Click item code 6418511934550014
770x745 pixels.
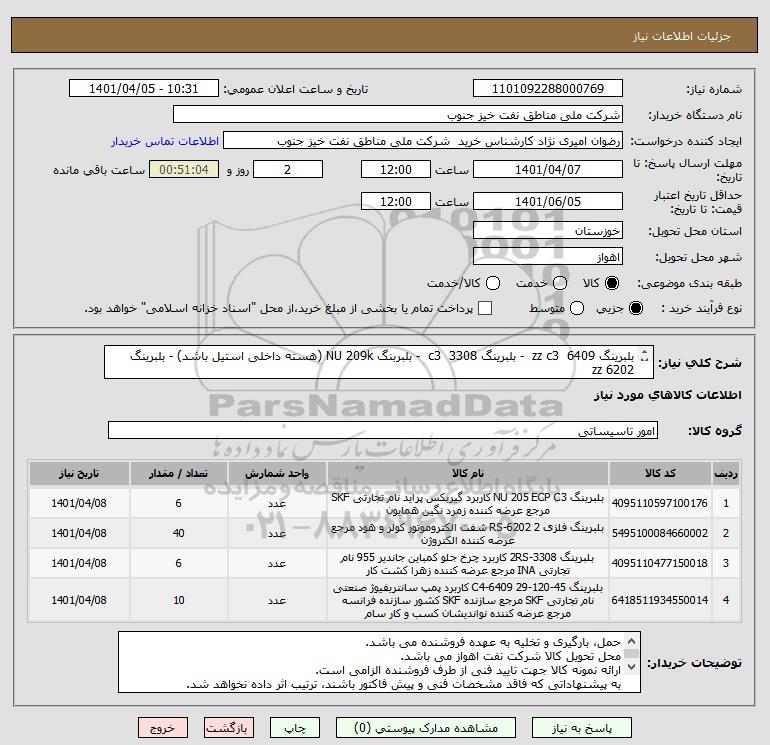[x=660, y=600]
